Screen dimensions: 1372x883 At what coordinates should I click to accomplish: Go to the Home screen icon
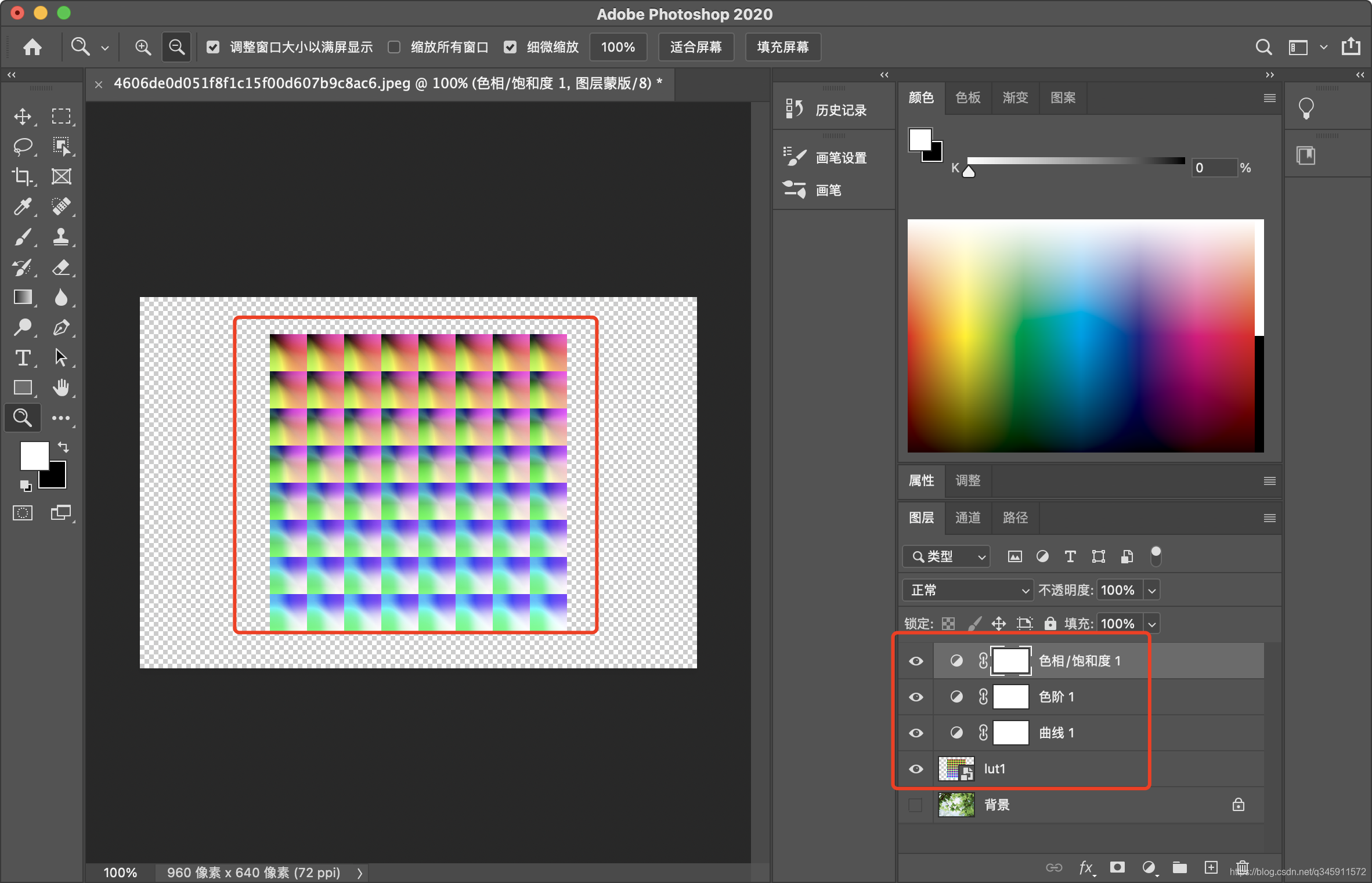tap(33, 47)
